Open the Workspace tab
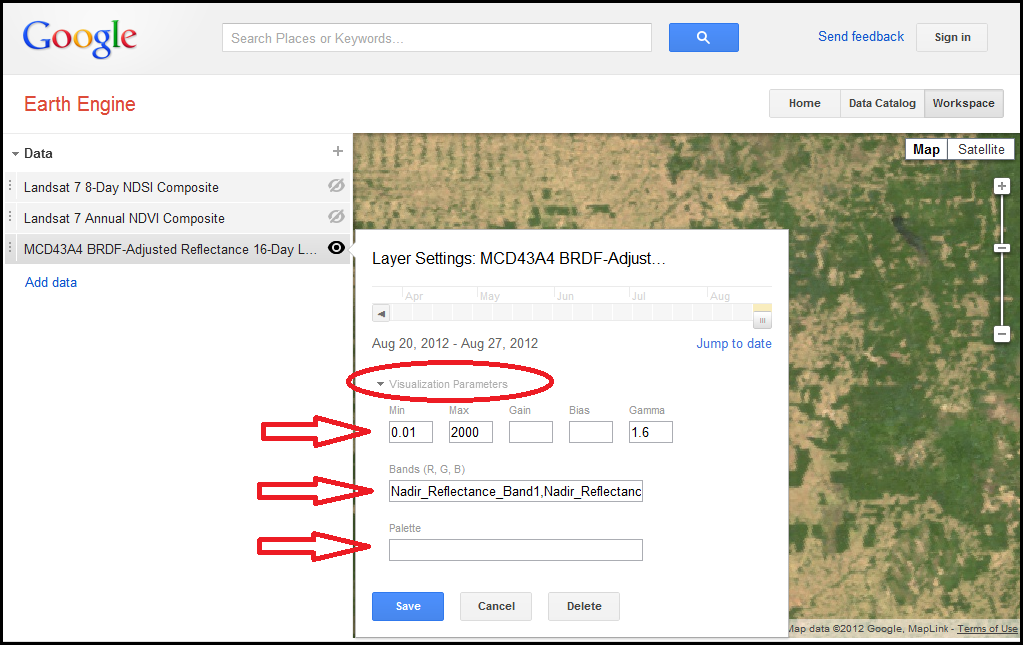Image resolution: width=1023 pixels, height=645 pixels. pyautogui.click(x=964, y=103)
